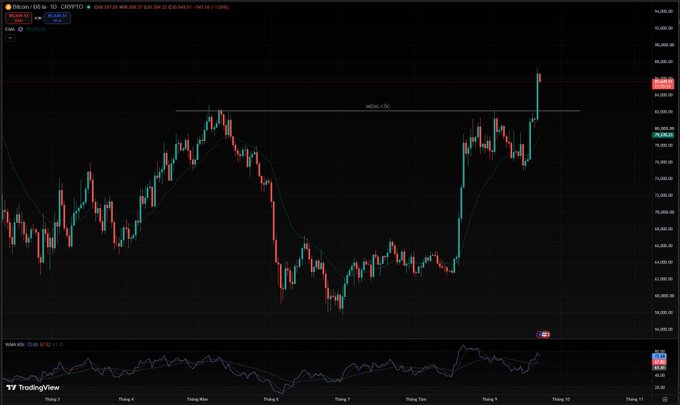
Task: Click the Tháng Năm time axis label
Action: click(197, 399)
